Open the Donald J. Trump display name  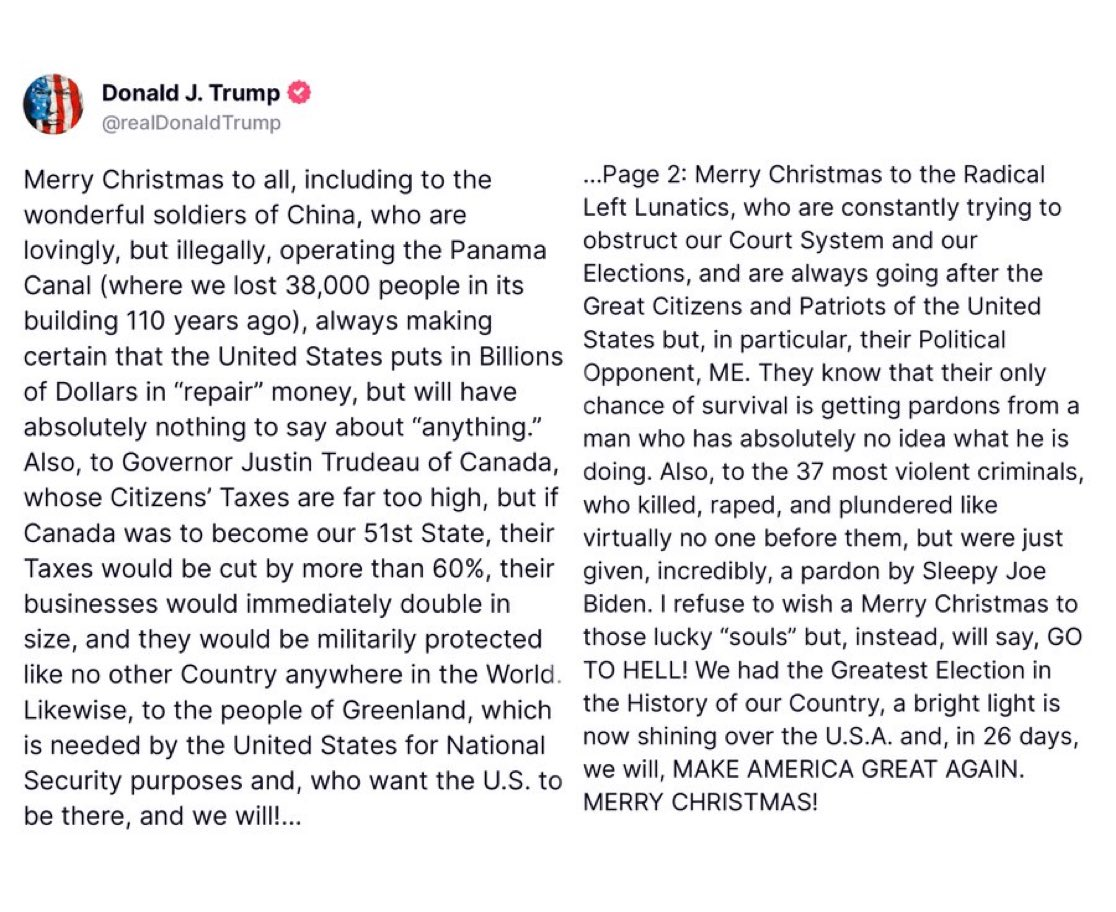[x=192, y=94]
